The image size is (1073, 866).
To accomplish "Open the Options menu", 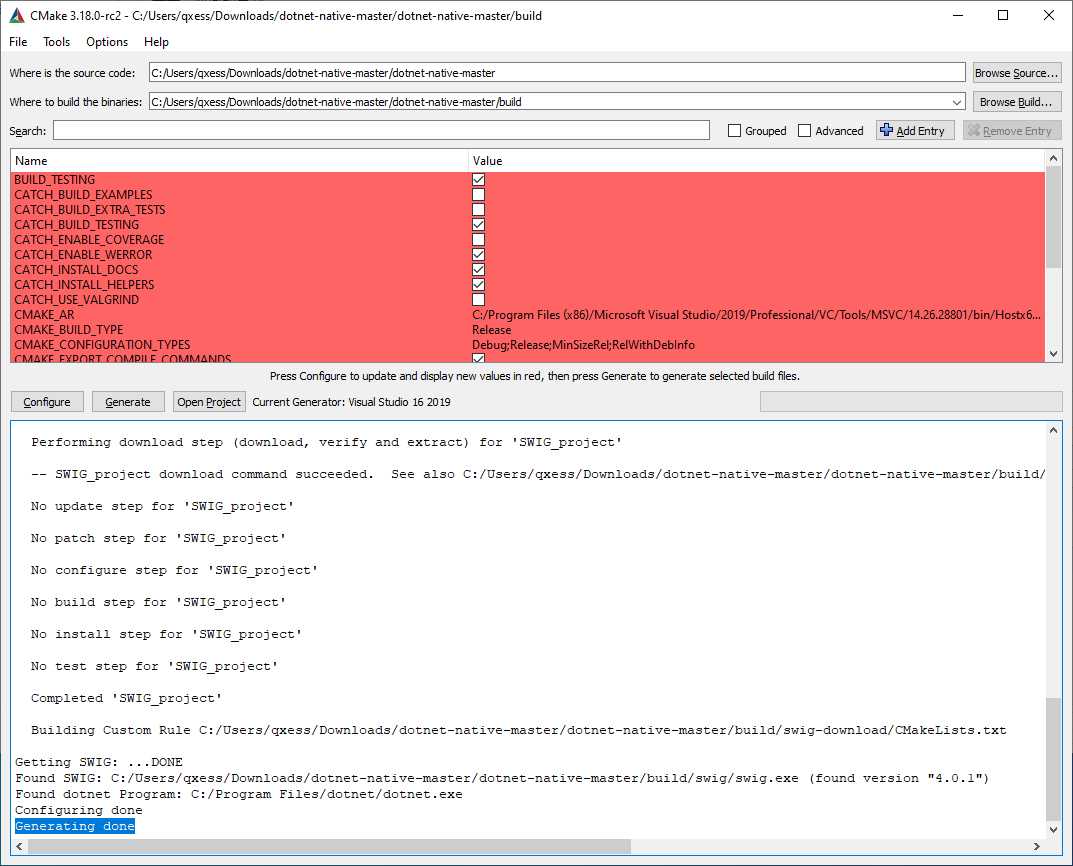I will coord(107,42).
